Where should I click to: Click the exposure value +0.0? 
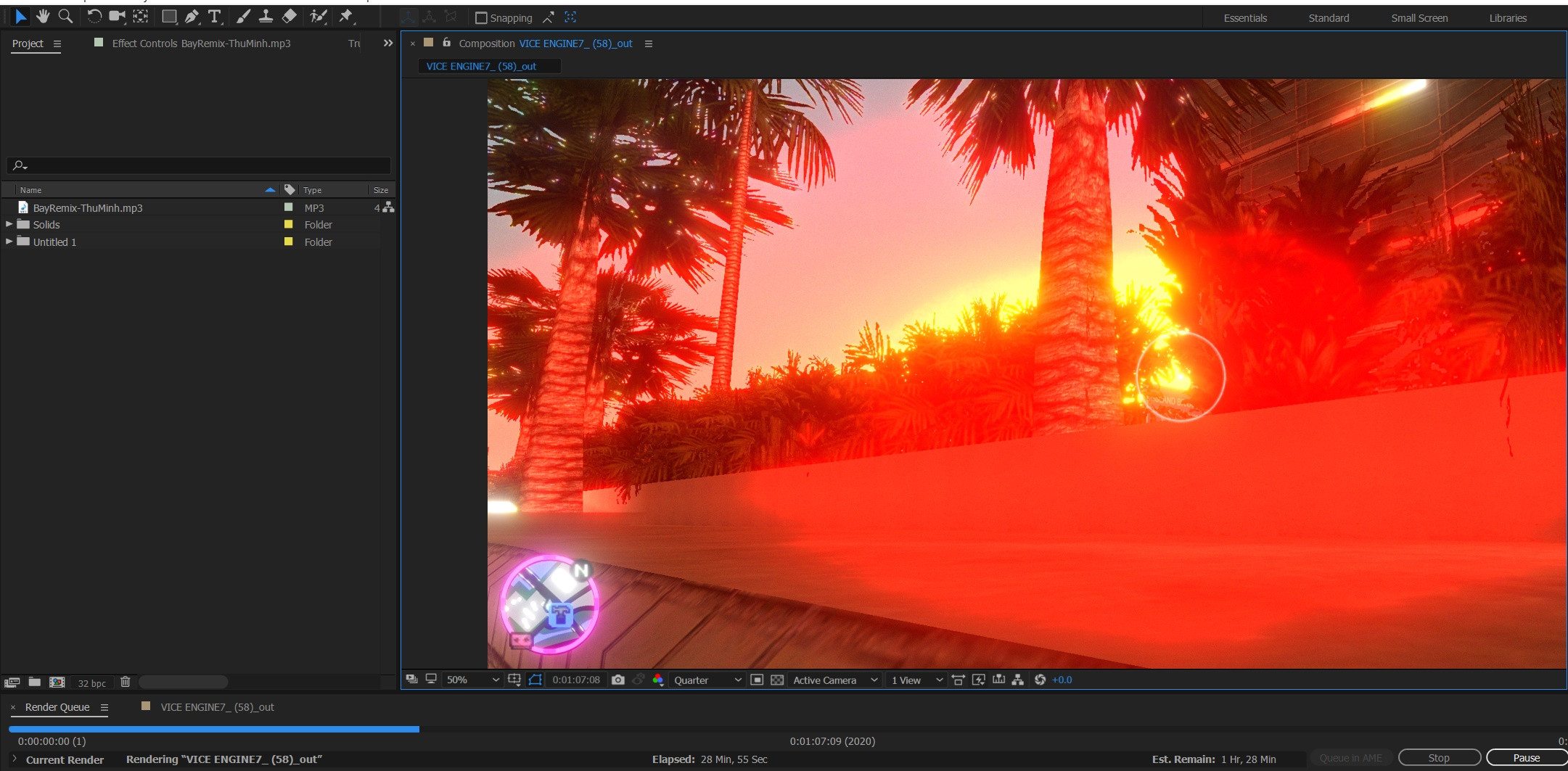[1062, 680]
